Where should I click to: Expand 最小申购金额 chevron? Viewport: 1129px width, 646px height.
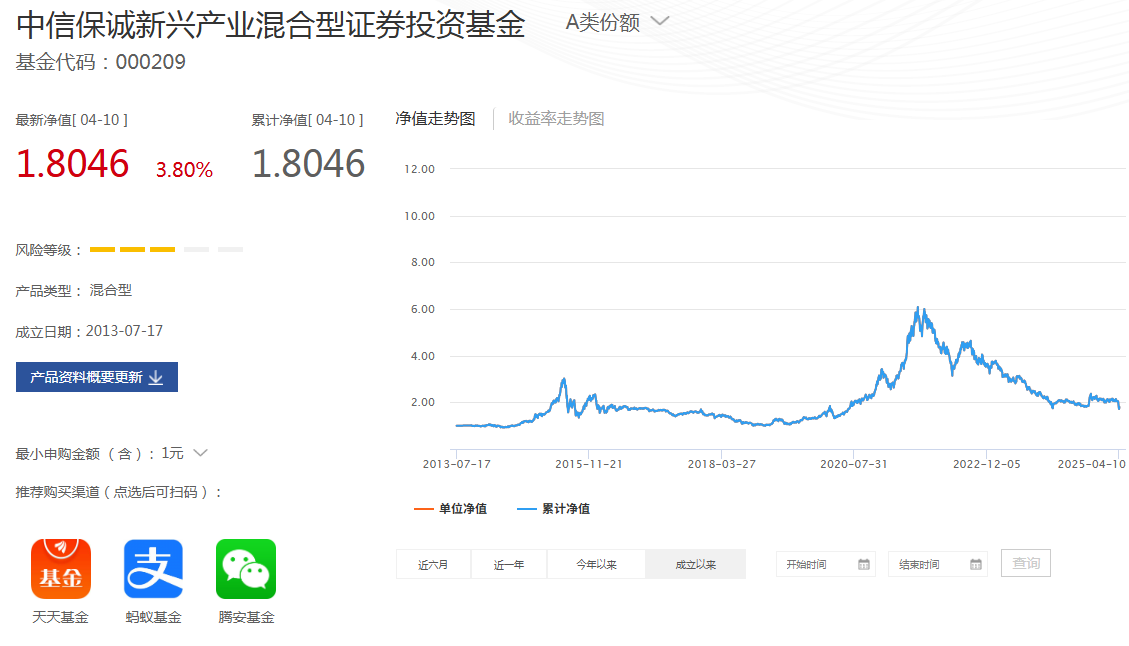200,453
